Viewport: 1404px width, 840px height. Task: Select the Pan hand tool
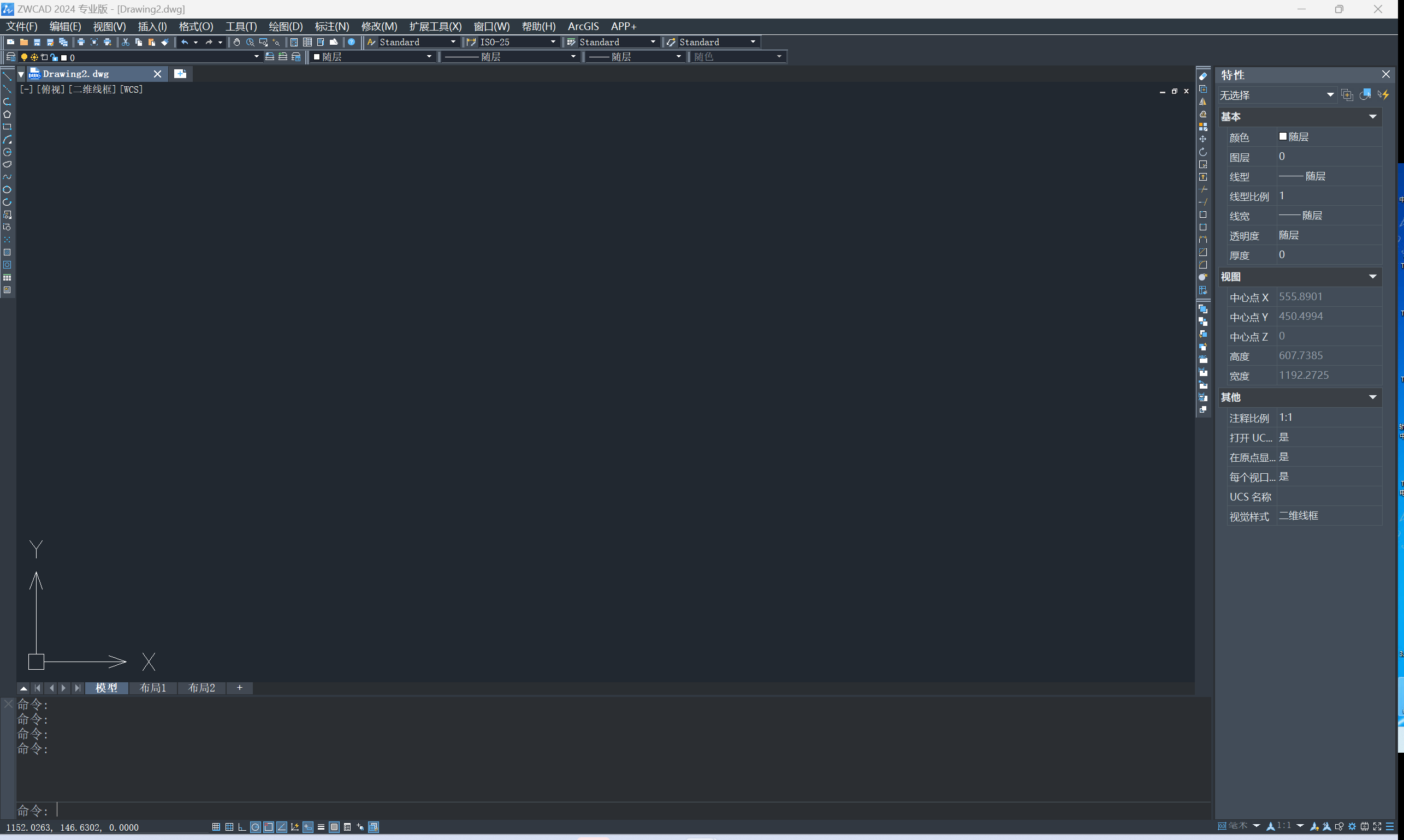point(237,42)
